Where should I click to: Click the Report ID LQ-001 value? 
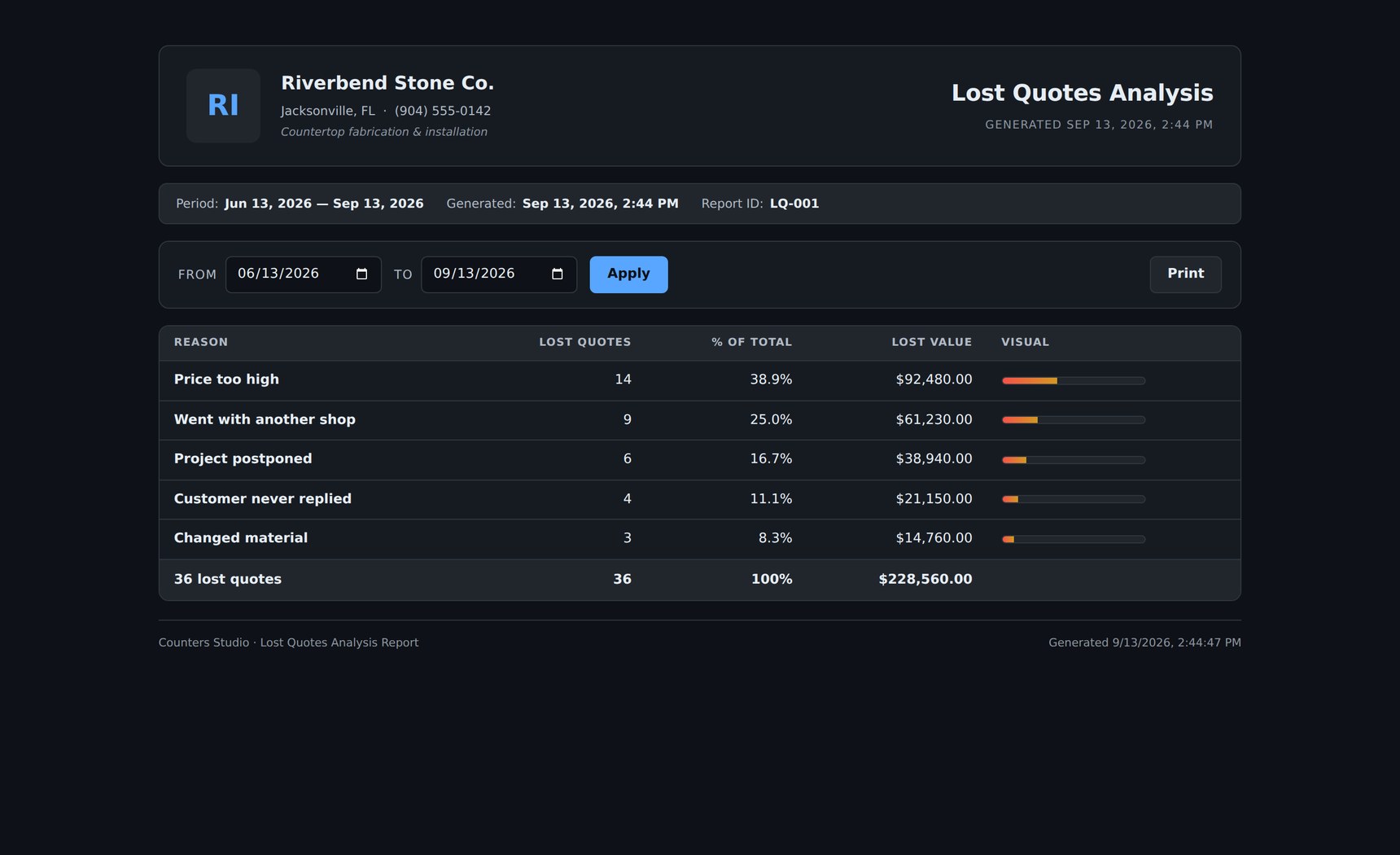[794, 204]
